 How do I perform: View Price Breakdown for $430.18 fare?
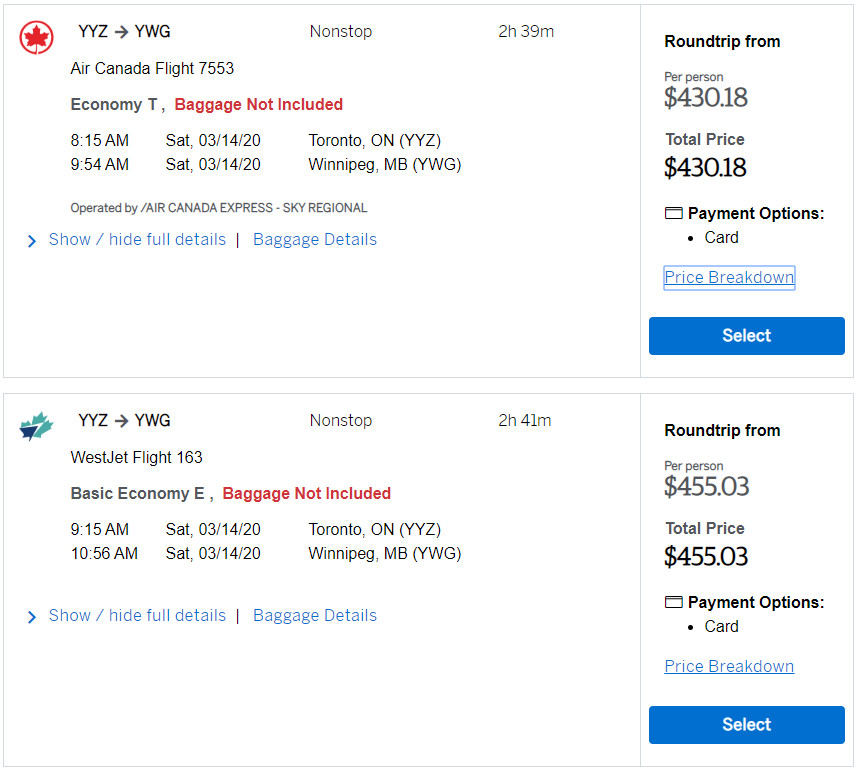pos(729,277)
